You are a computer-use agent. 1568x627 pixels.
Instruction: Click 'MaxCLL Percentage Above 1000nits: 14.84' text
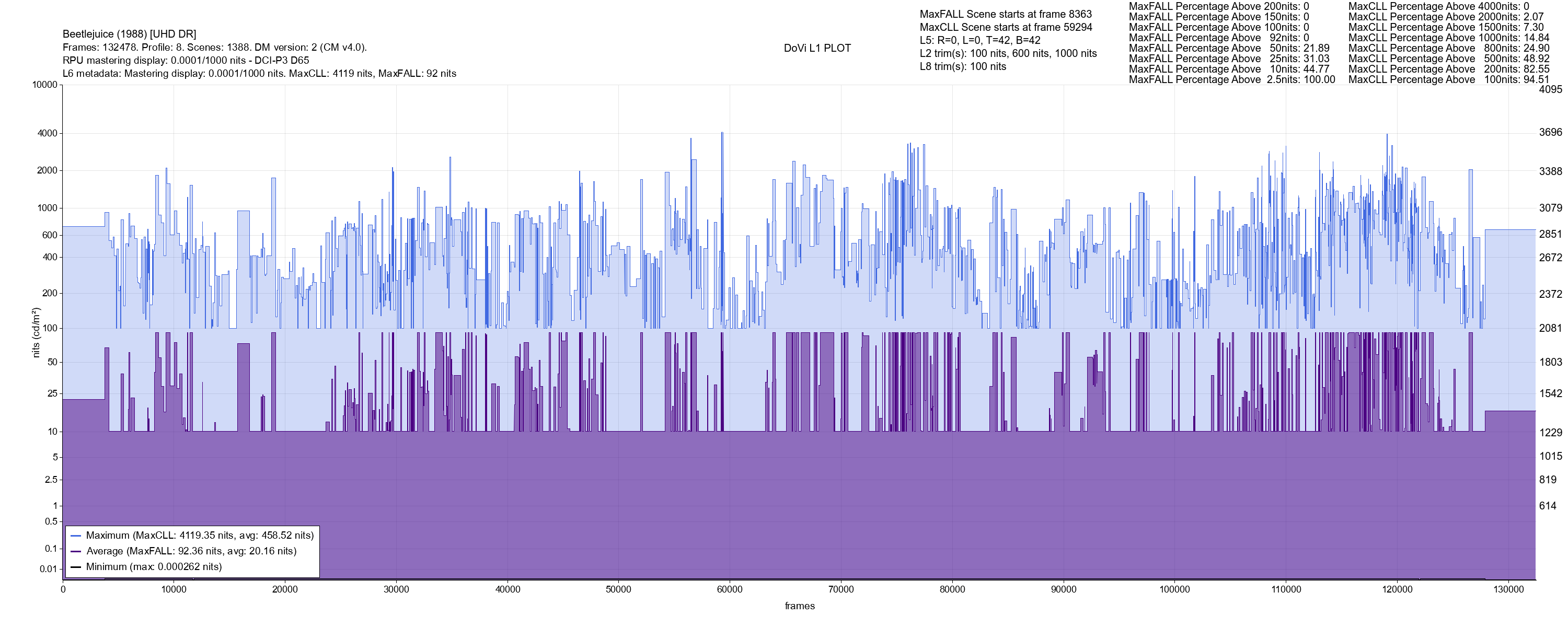1449,38
